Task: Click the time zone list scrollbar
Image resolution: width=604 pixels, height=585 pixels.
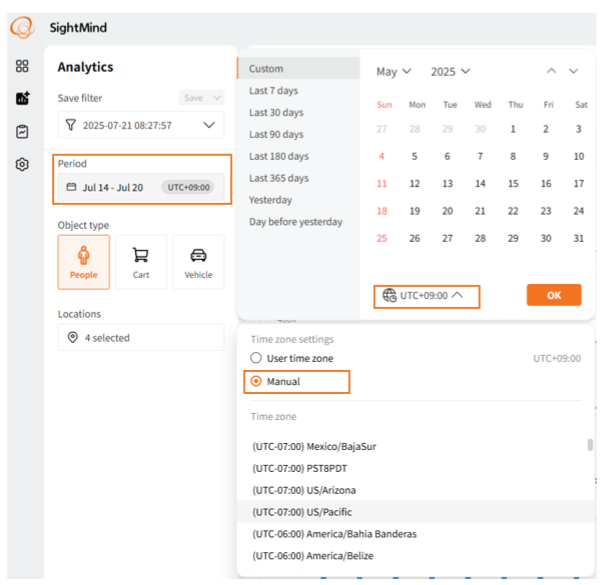Action: point(590,446)
